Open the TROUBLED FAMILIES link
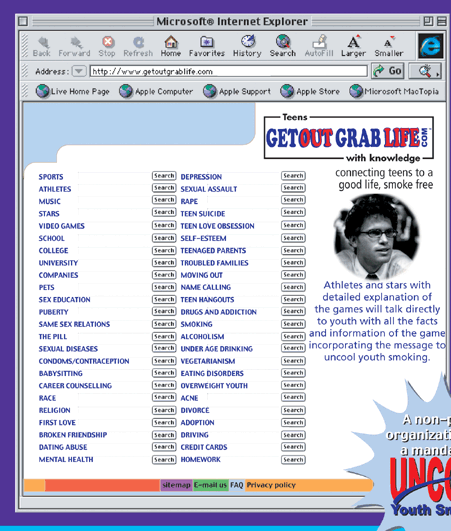Viewport: 451px width, 531px height. 214,263
